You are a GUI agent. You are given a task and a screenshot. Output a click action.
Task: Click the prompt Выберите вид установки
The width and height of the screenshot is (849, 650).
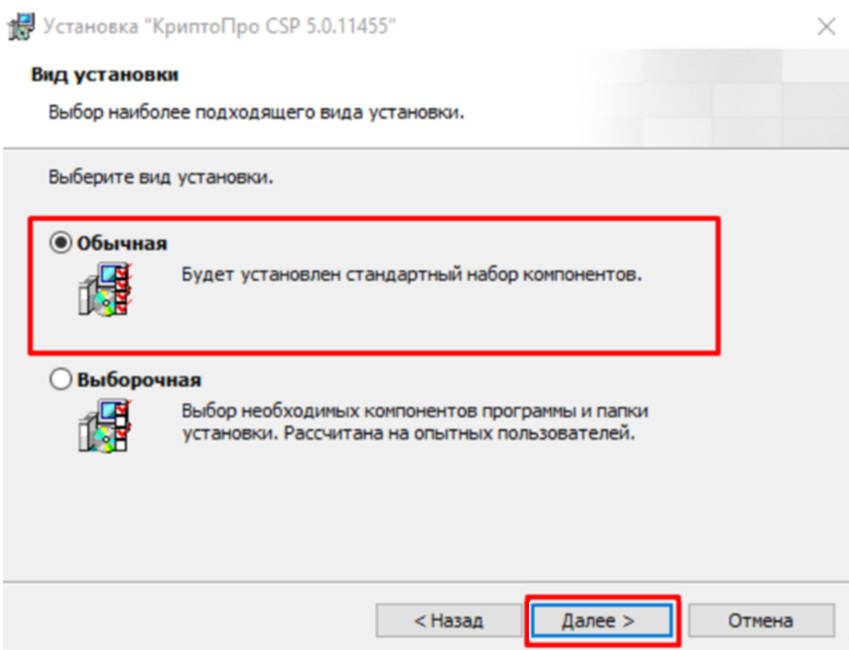click(x=161, y=177)
